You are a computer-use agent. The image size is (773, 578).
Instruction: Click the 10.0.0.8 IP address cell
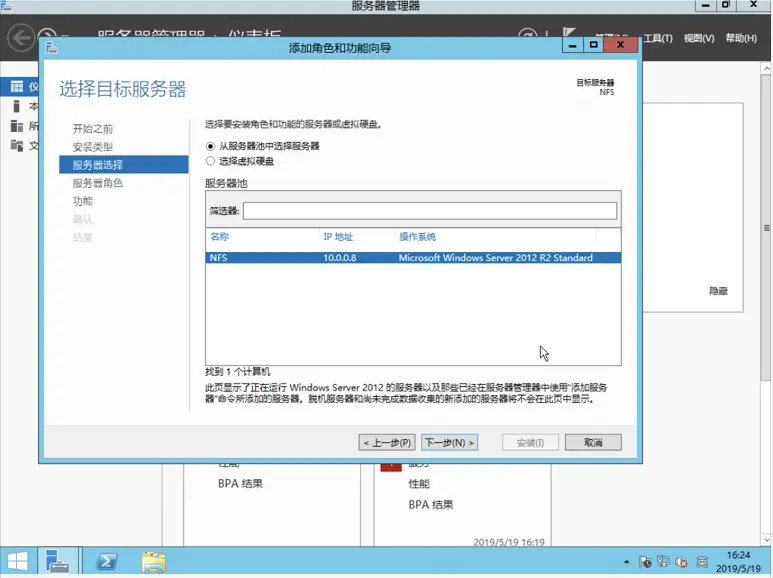coord(340,257)
